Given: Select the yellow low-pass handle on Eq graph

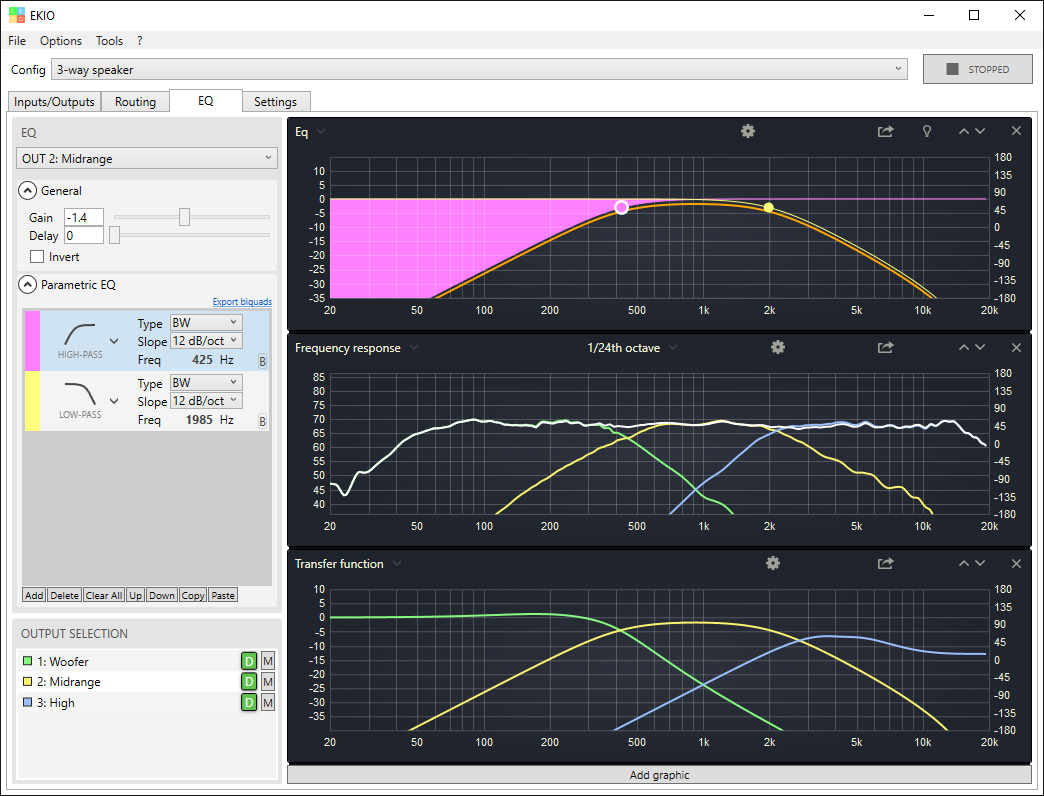Looking at the screenshot, I should tap(768, 208).
